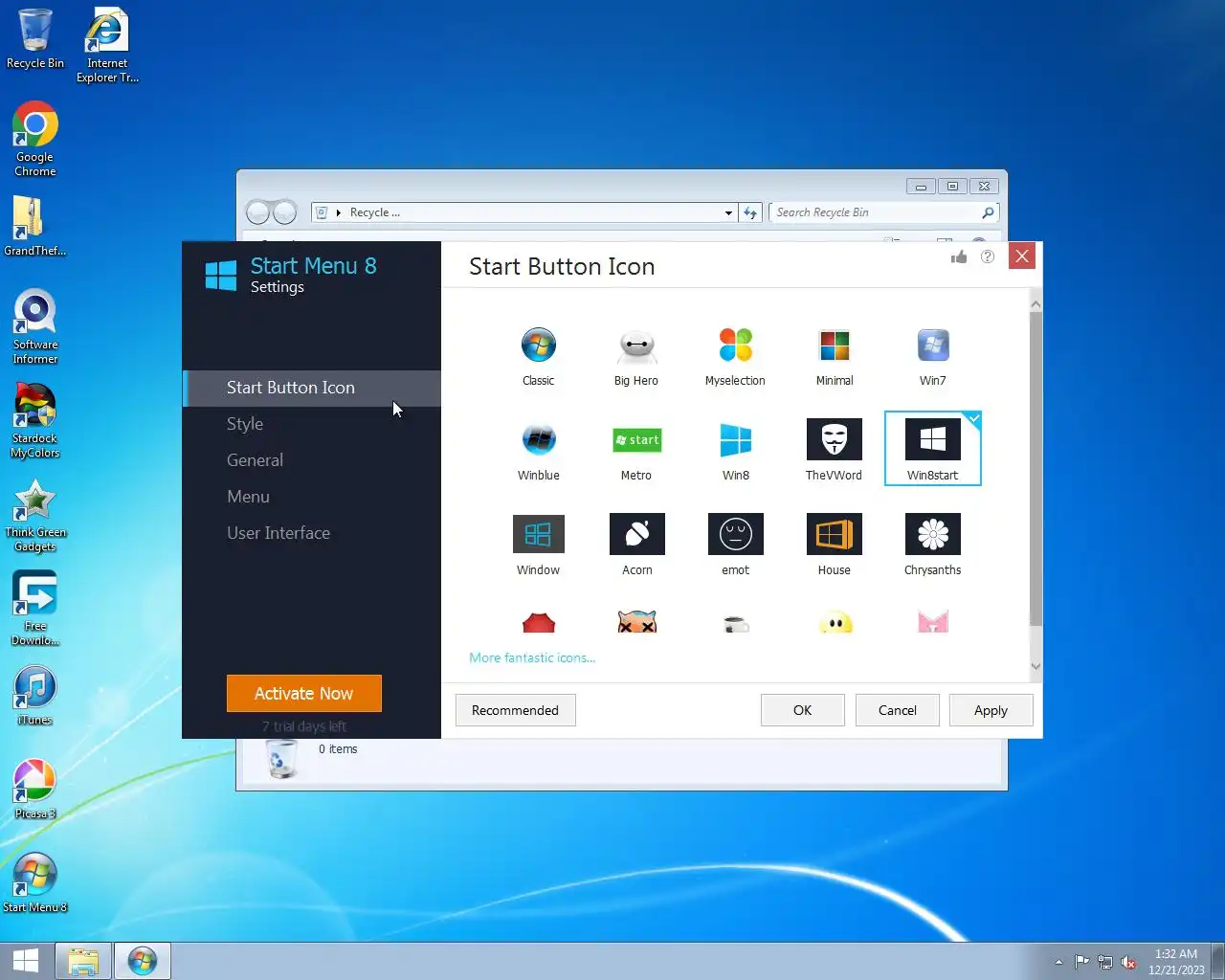Select the Win8start icon
This screenshot has height=980, width=1225.
click(933, 449)
